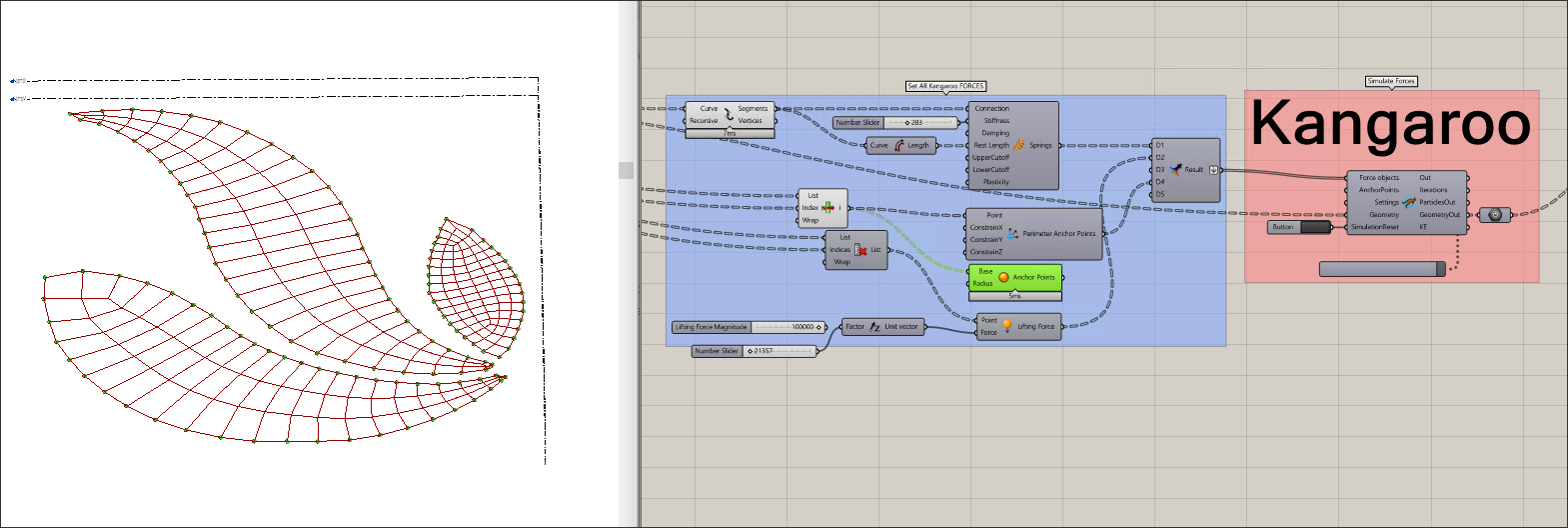
Task: Click the Stiffness input on Springs
Action: pos(996,120)
